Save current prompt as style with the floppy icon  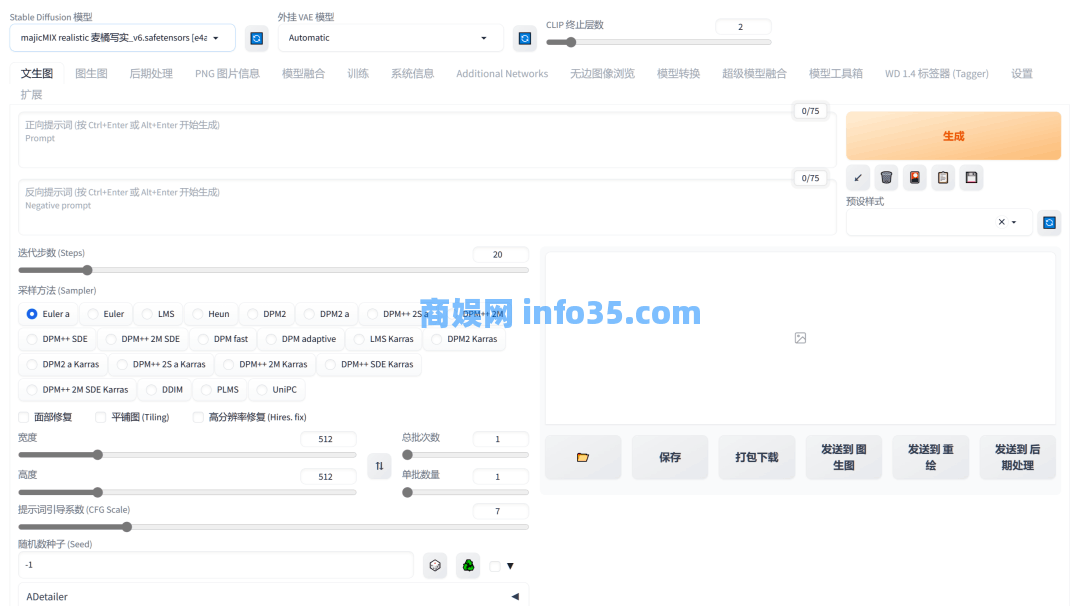[971, 178]
